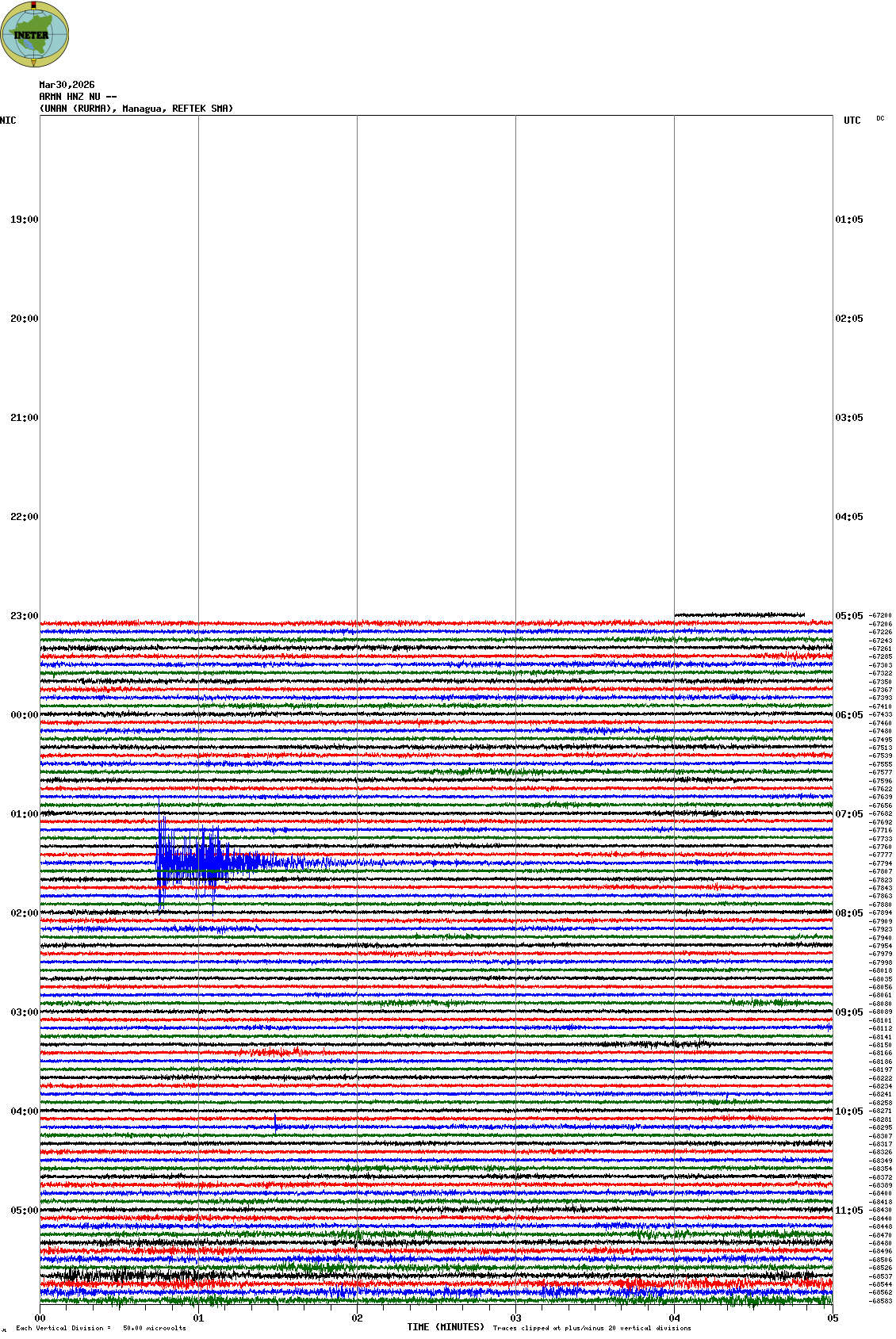Click the UTC time header
Viewport: 896px width, 1339px height.
click(852, 121)
